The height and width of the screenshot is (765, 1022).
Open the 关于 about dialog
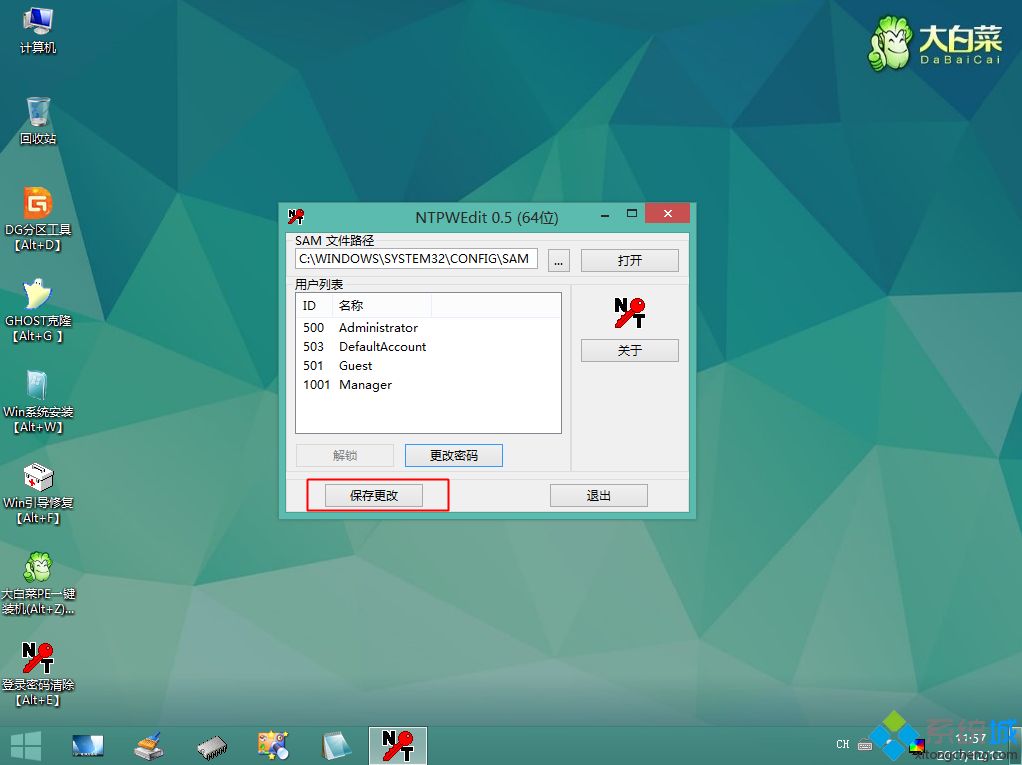[629, 350]
